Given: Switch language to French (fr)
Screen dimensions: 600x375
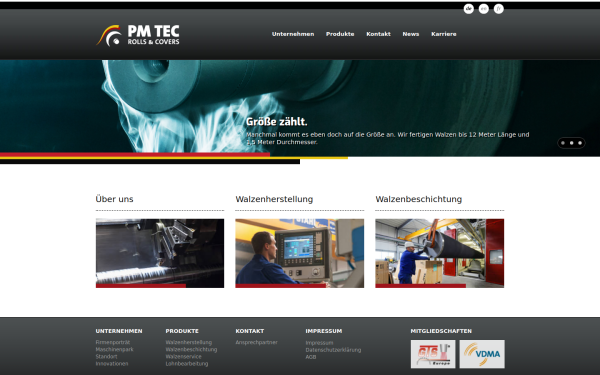Looking at the screenshot, I should [x=499, y=9].
